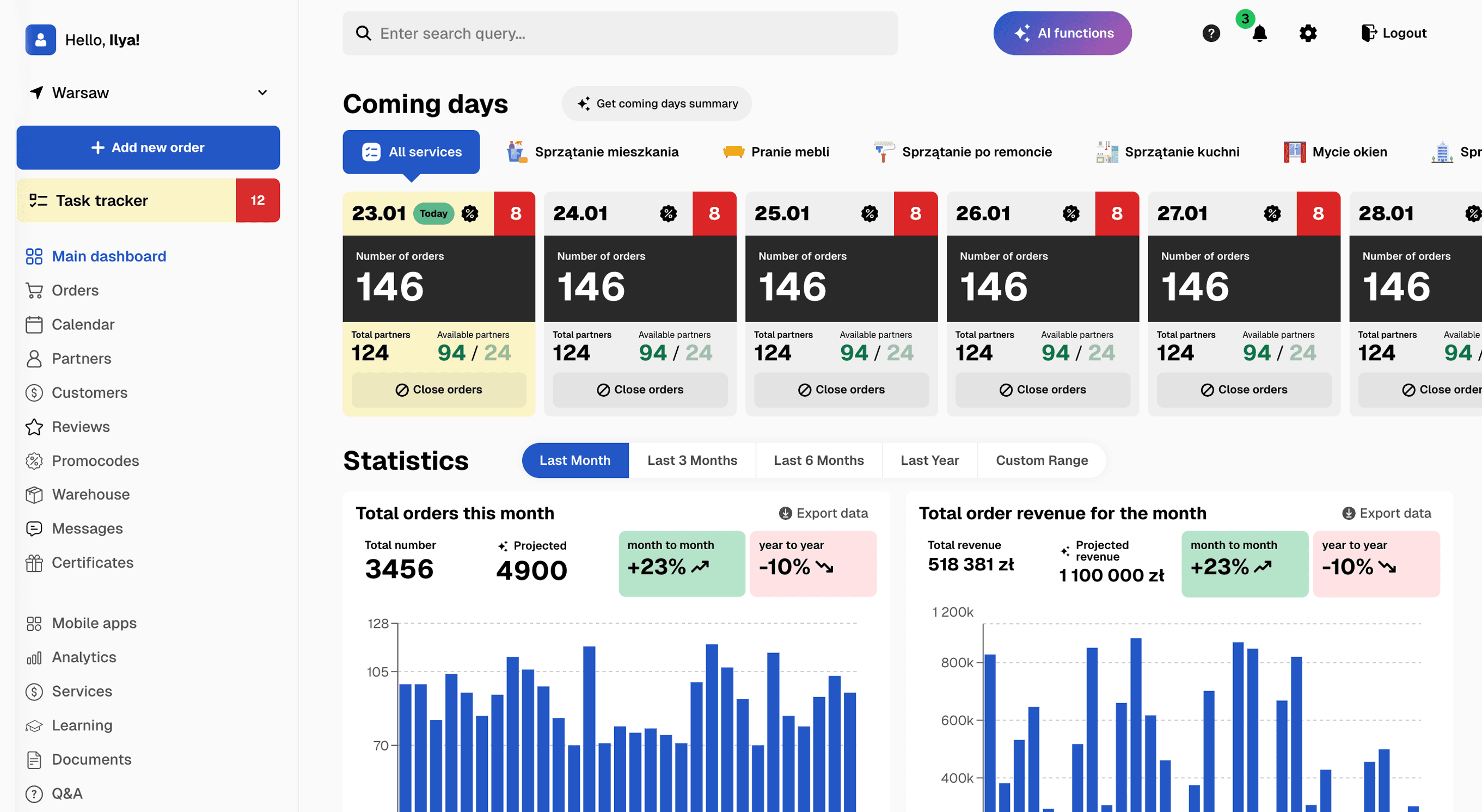Click Add new order button
Viewport: 1482px width, 812px height.
(x=148, y=148)
